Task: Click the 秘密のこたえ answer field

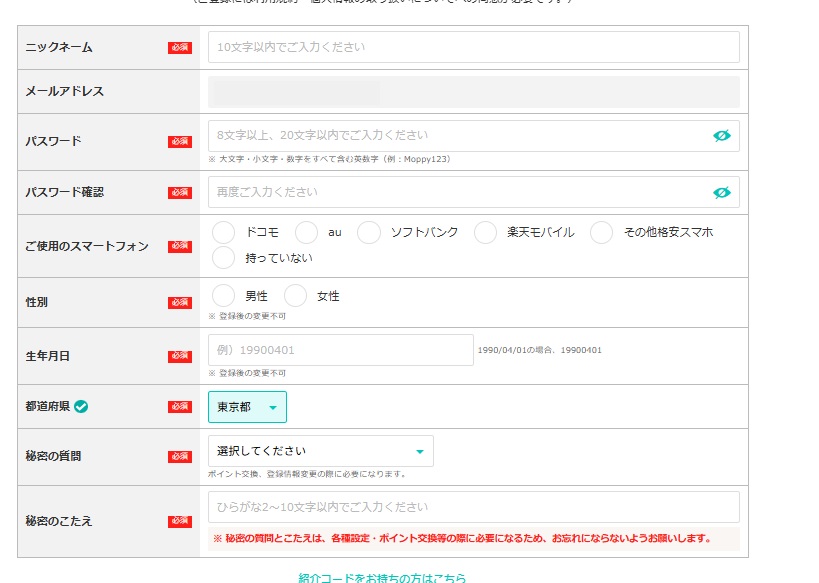Action: click(x=473, y=507)
